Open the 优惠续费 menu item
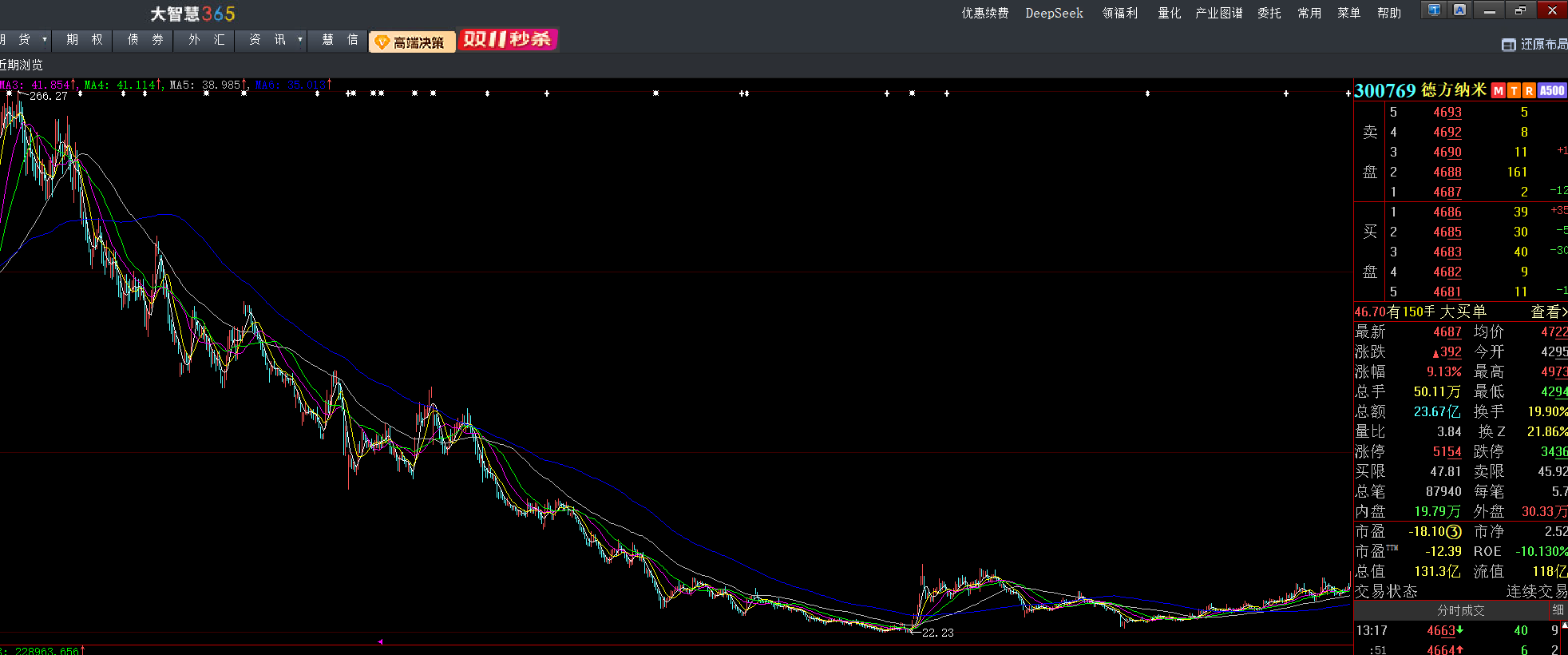The height and width of the screenshot is (655, 1568). tap(985, 13)
